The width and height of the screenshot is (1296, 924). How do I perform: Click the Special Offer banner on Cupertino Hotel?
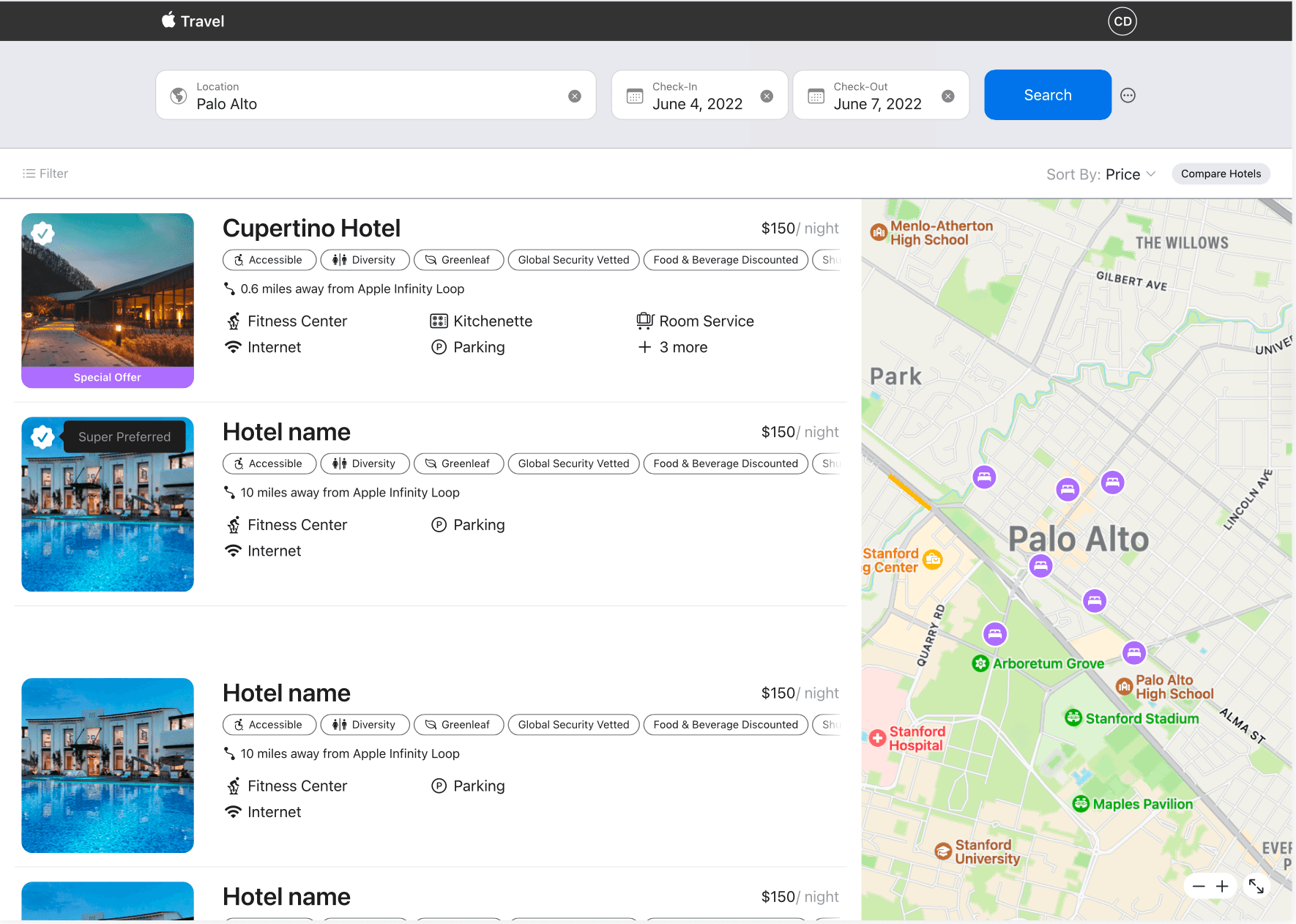108,377
